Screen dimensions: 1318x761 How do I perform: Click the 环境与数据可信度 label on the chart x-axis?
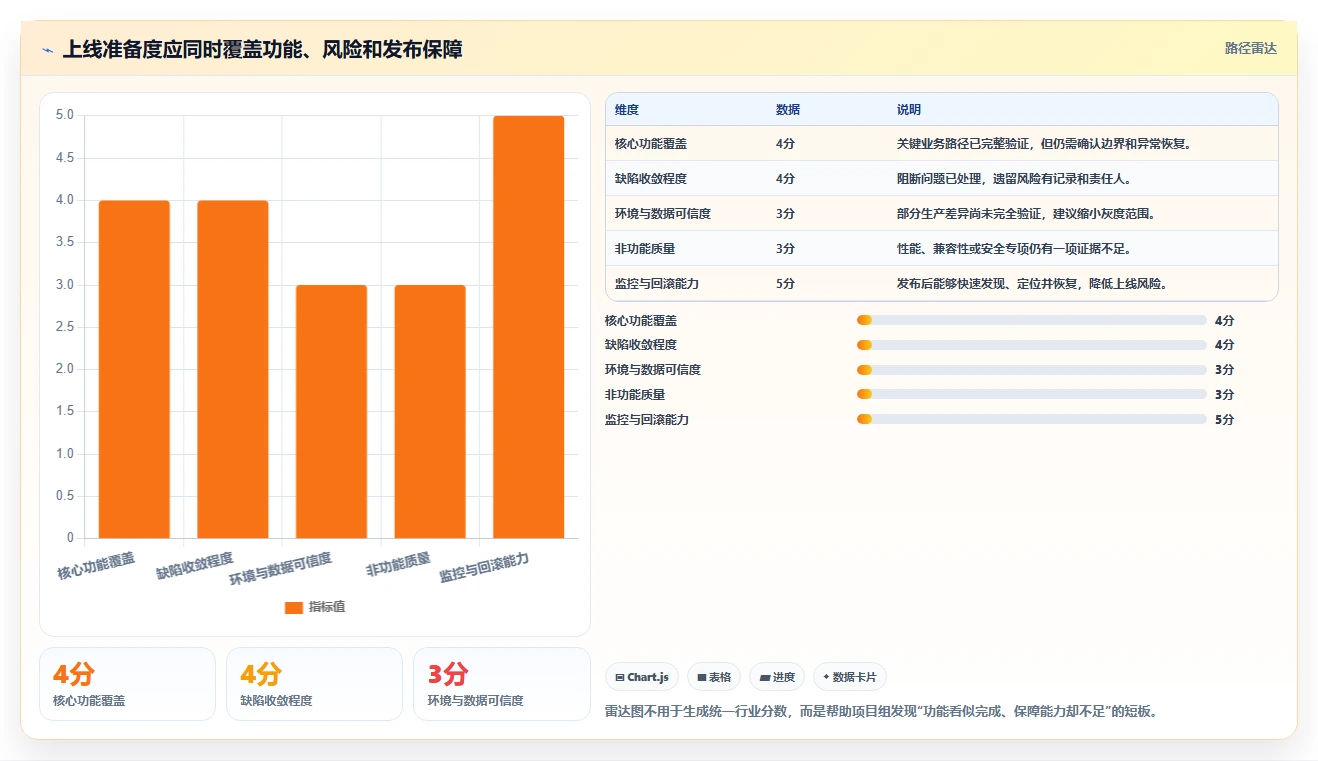(x=281, y=570)
